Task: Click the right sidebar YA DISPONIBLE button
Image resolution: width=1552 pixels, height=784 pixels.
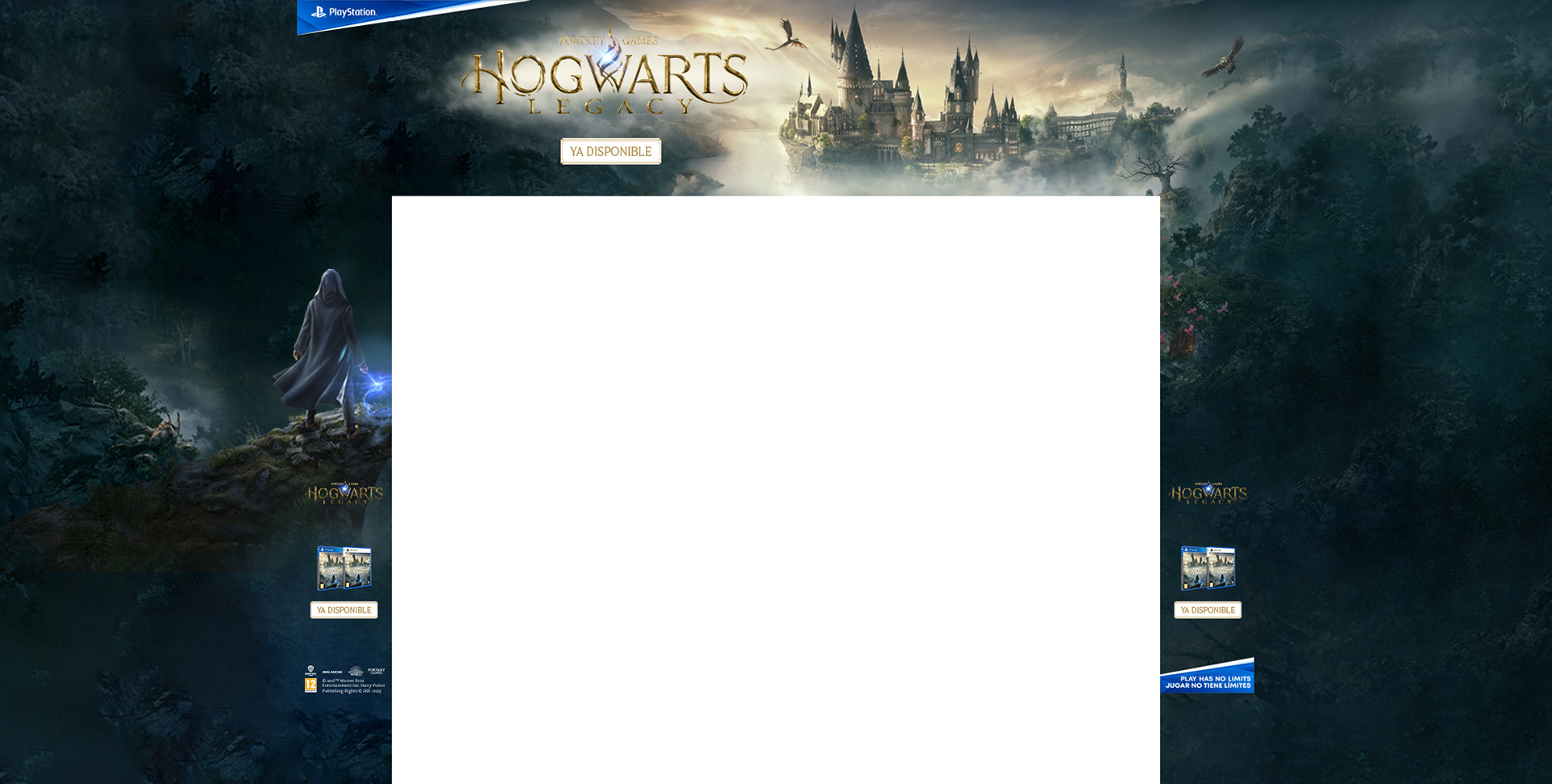Action: 1208,610
